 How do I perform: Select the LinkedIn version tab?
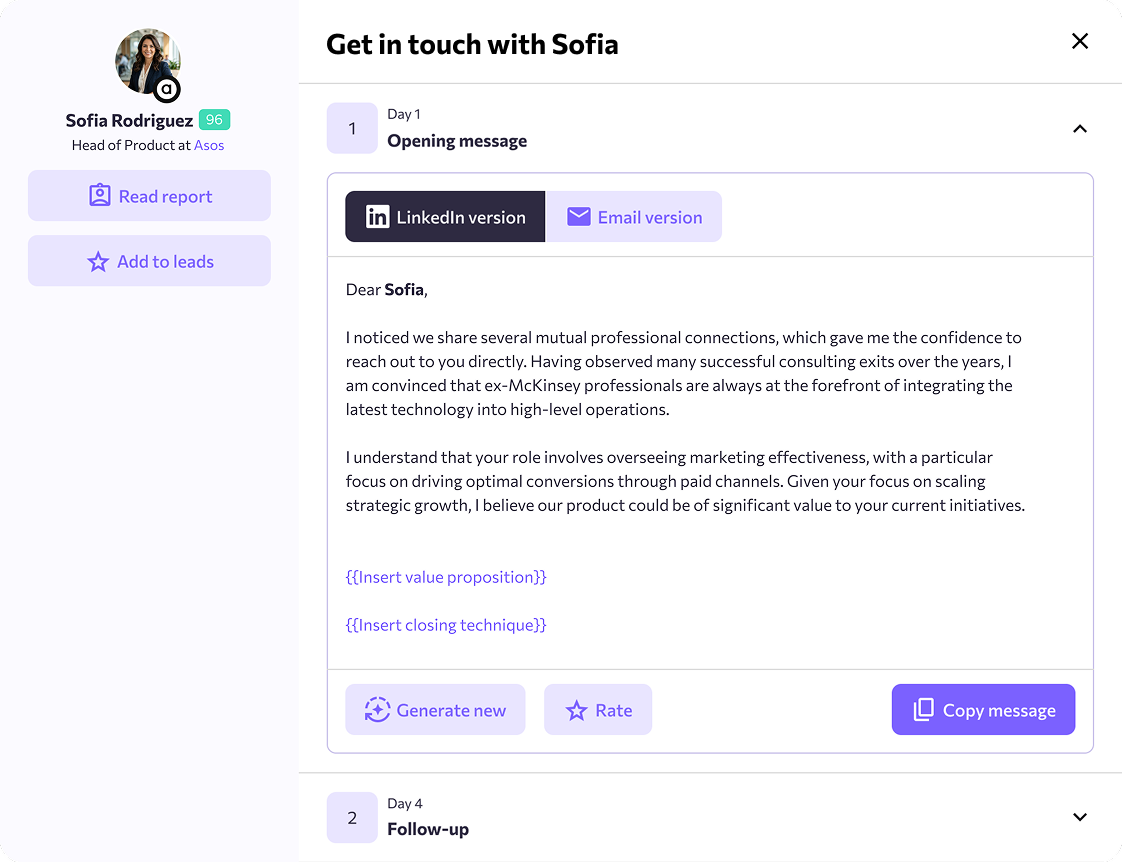pyautogui.click(x=444, y=216)
